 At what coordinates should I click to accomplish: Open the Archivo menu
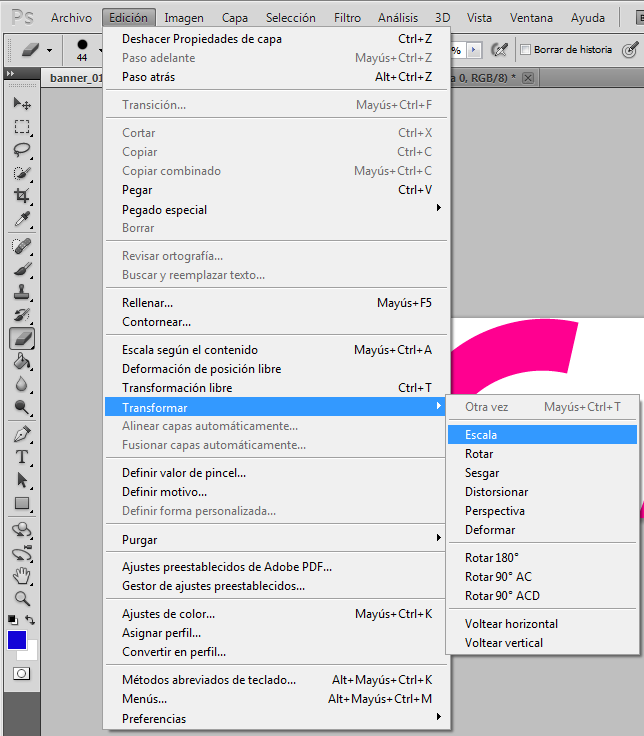pos(71,18)
